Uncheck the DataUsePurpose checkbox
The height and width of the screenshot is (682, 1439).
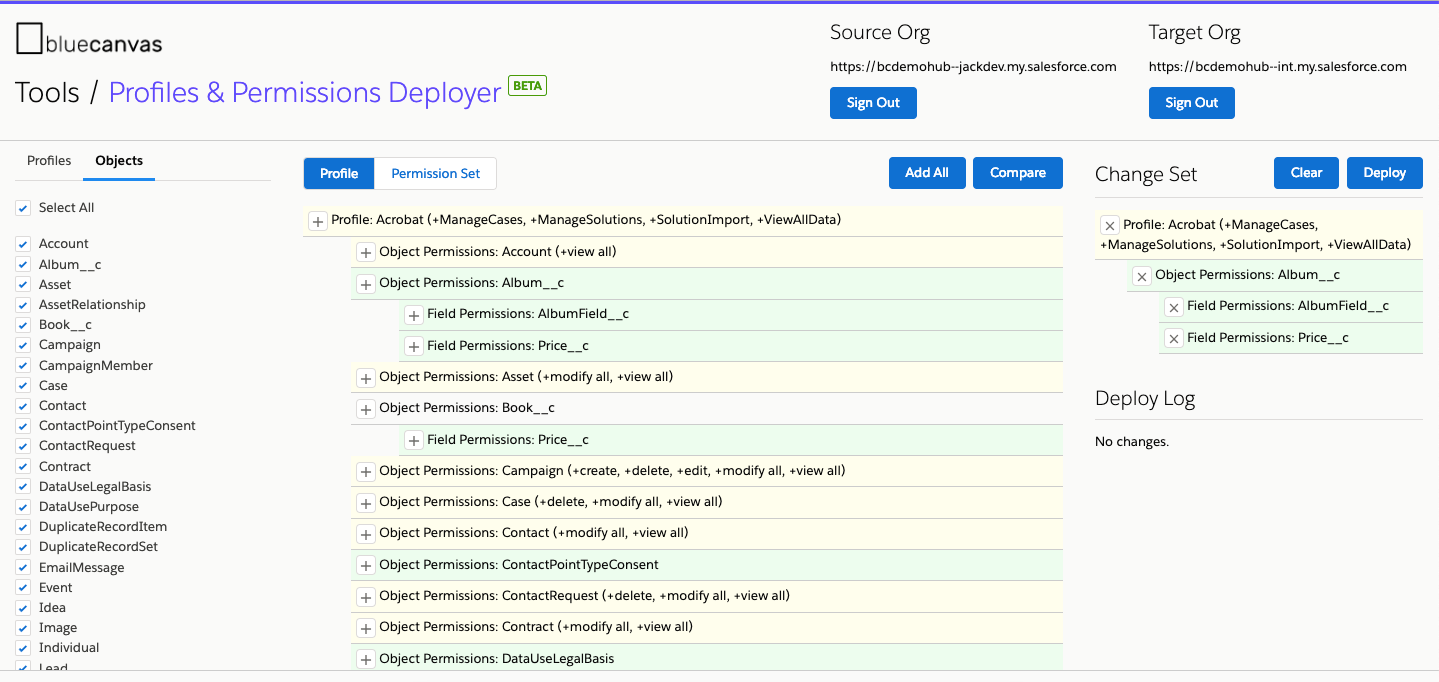coord(23,507)
